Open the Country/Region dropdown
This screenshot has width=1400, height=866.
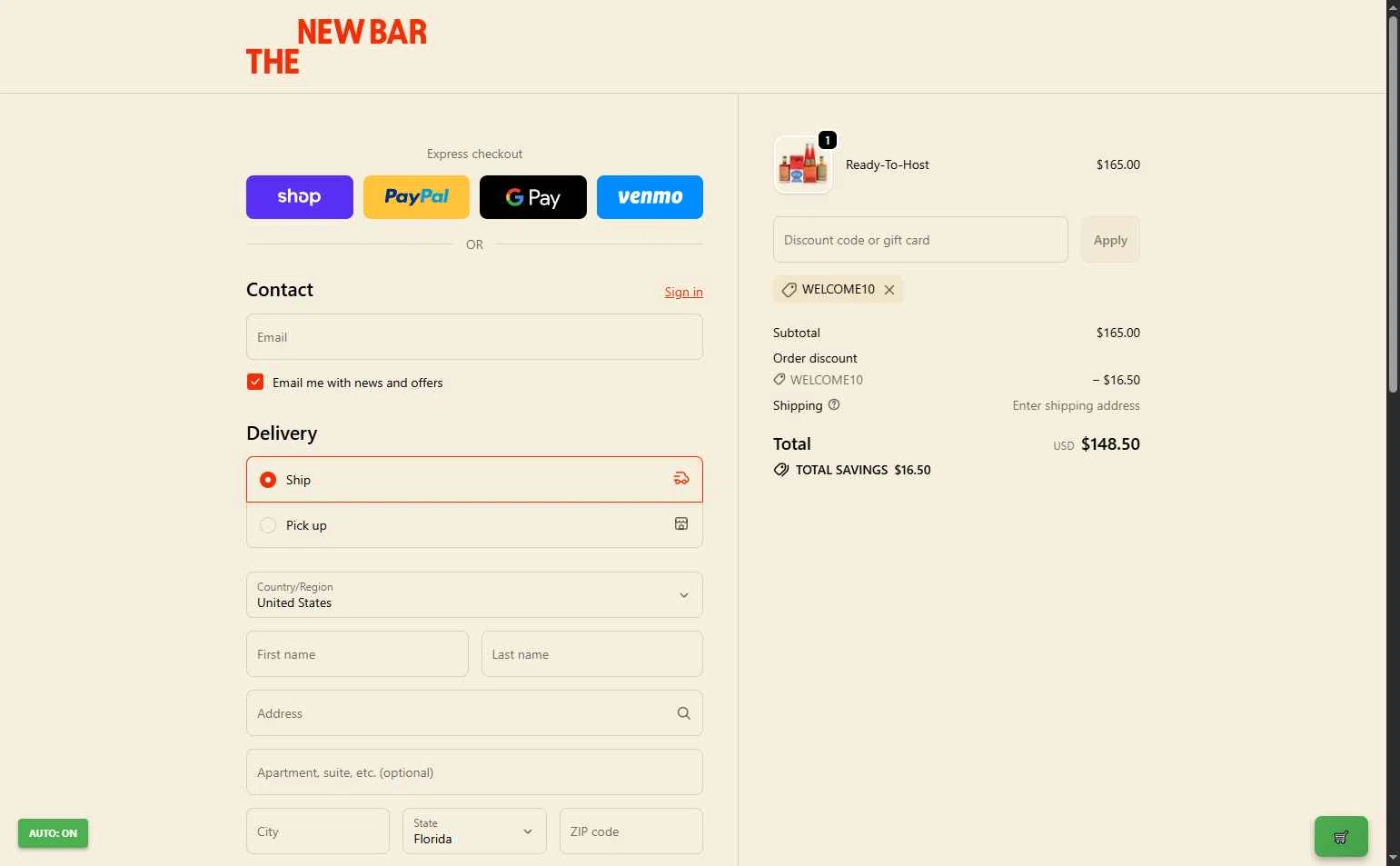pyautogui.click(x=474, y=595)
